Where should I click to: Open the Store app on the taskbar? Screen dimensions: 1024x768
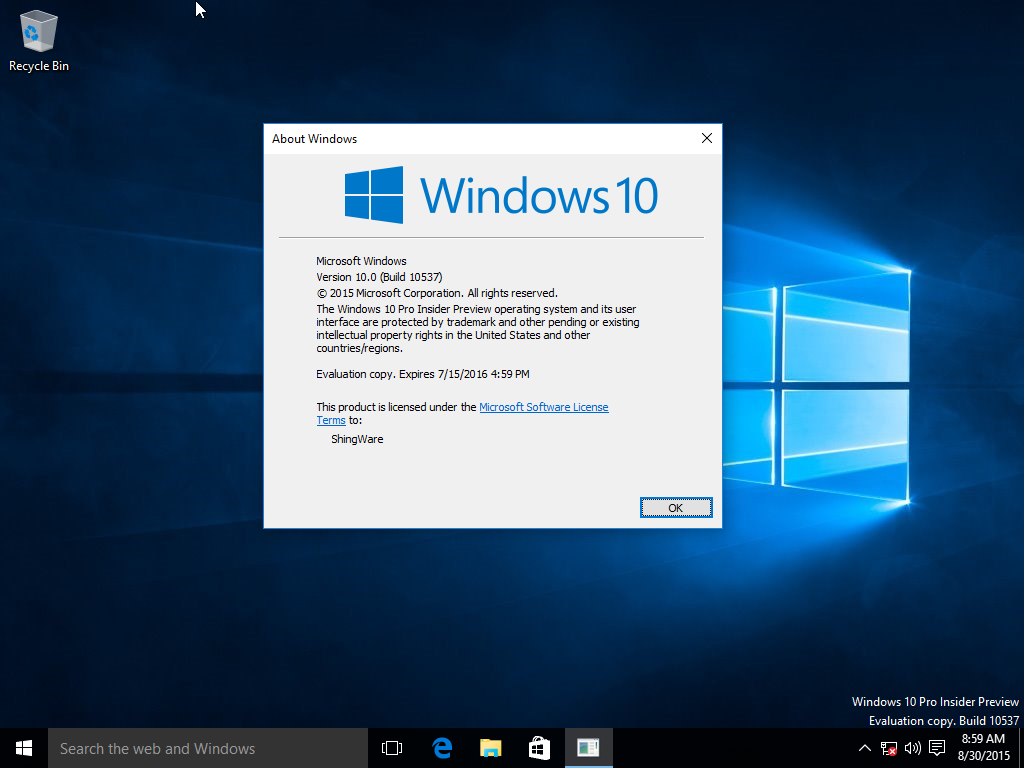[539, 748]
